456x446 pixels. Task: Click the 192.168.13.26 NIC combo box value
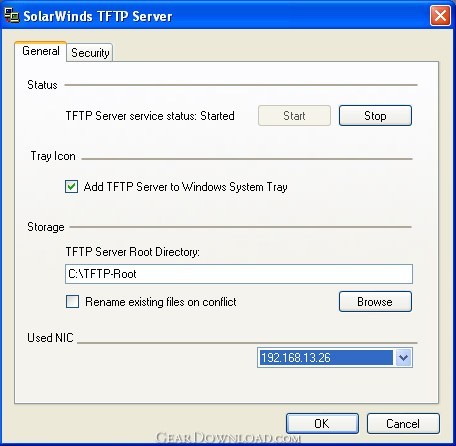pyautogui.click(x=326, y=358)
